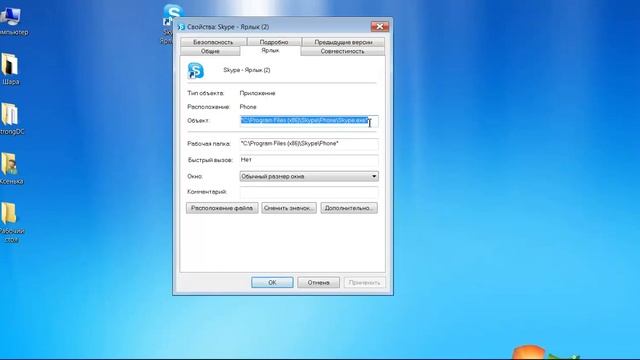Click the title bar Skype icon
This screenshot has width=640, height=360.
182,27
